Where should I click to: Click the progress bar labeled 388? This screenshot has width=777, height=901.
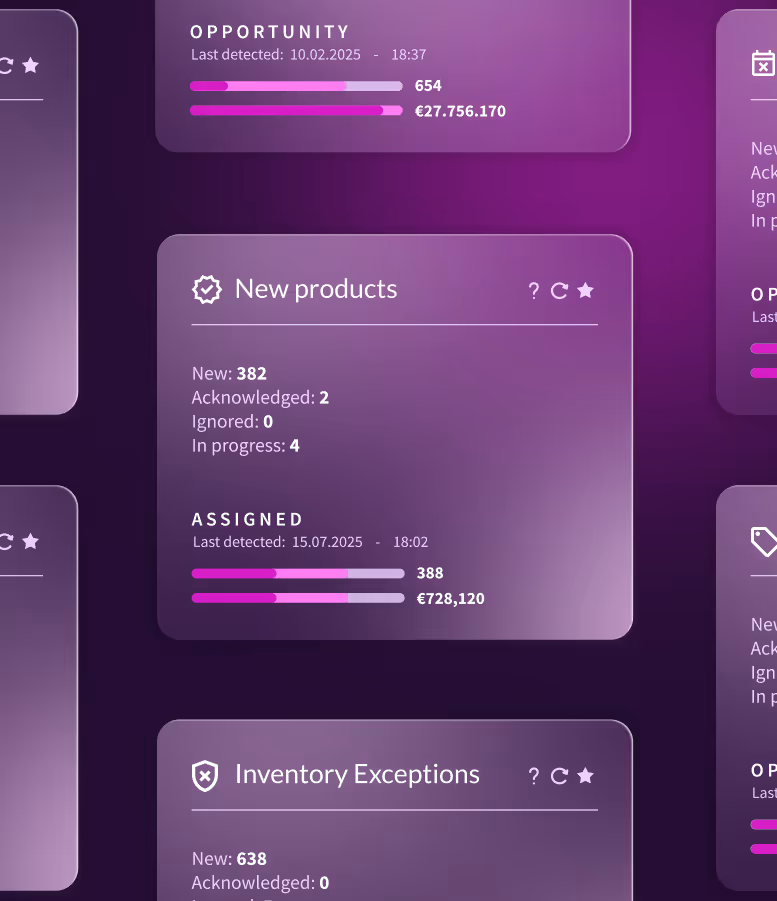(298, 573)
